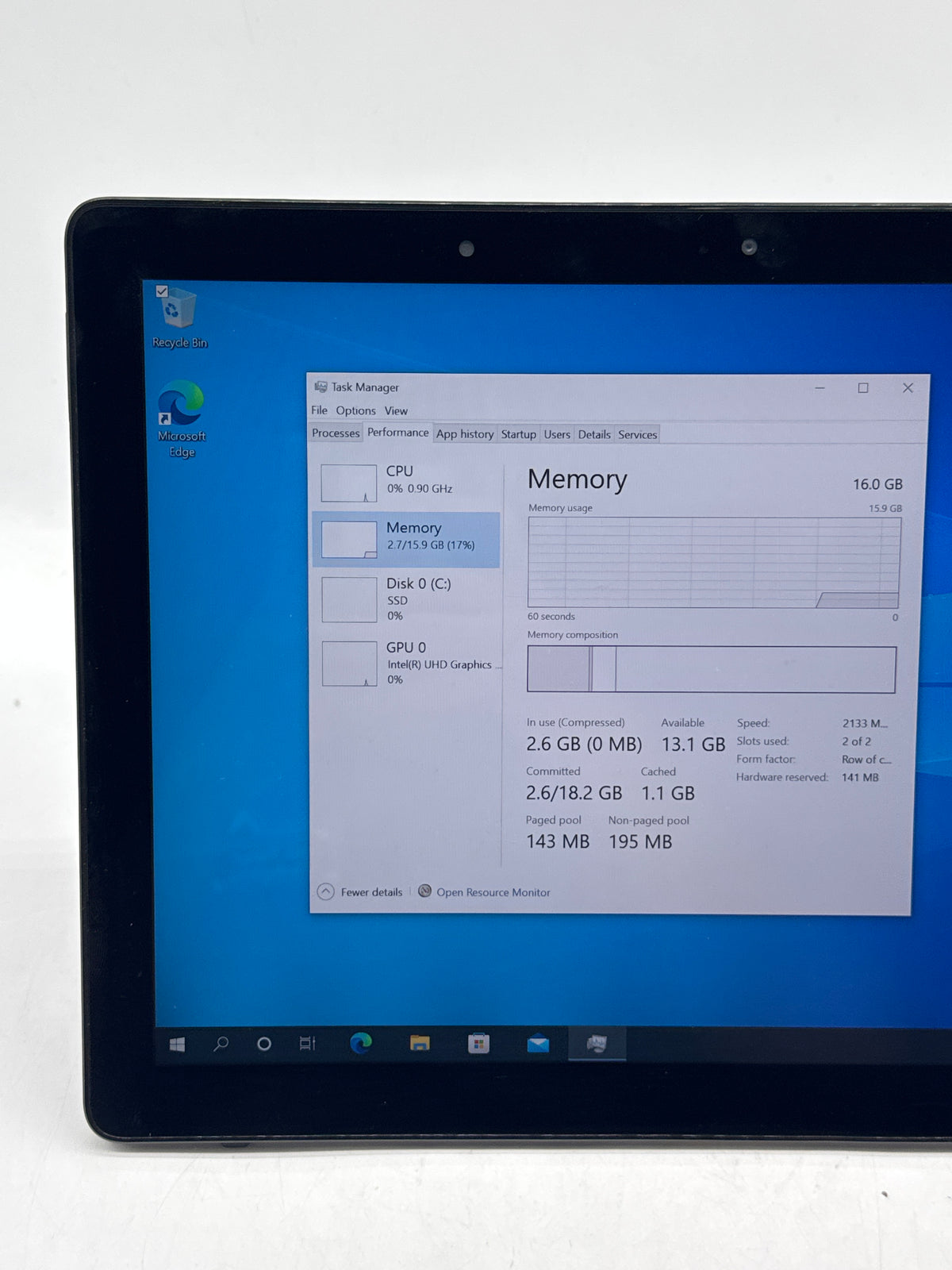Screen dimensions: 952x1270
Task: Open Cortana from the taskbar circle
Action: click(264, 1044)
